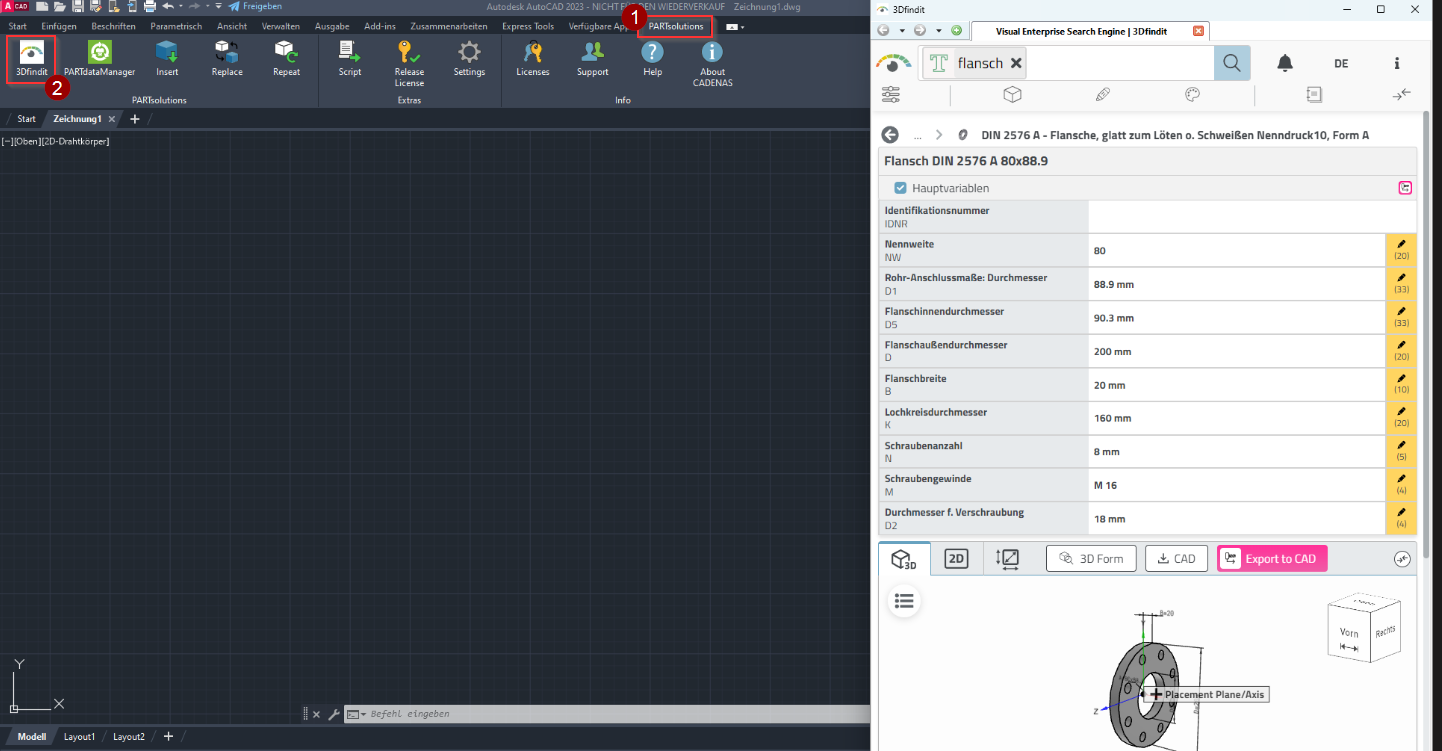The width and height of the screenshot is (1442, 751).
Task: Switch to the Layout1 tab
Action: pyautogui.click(x=80, y=737)
